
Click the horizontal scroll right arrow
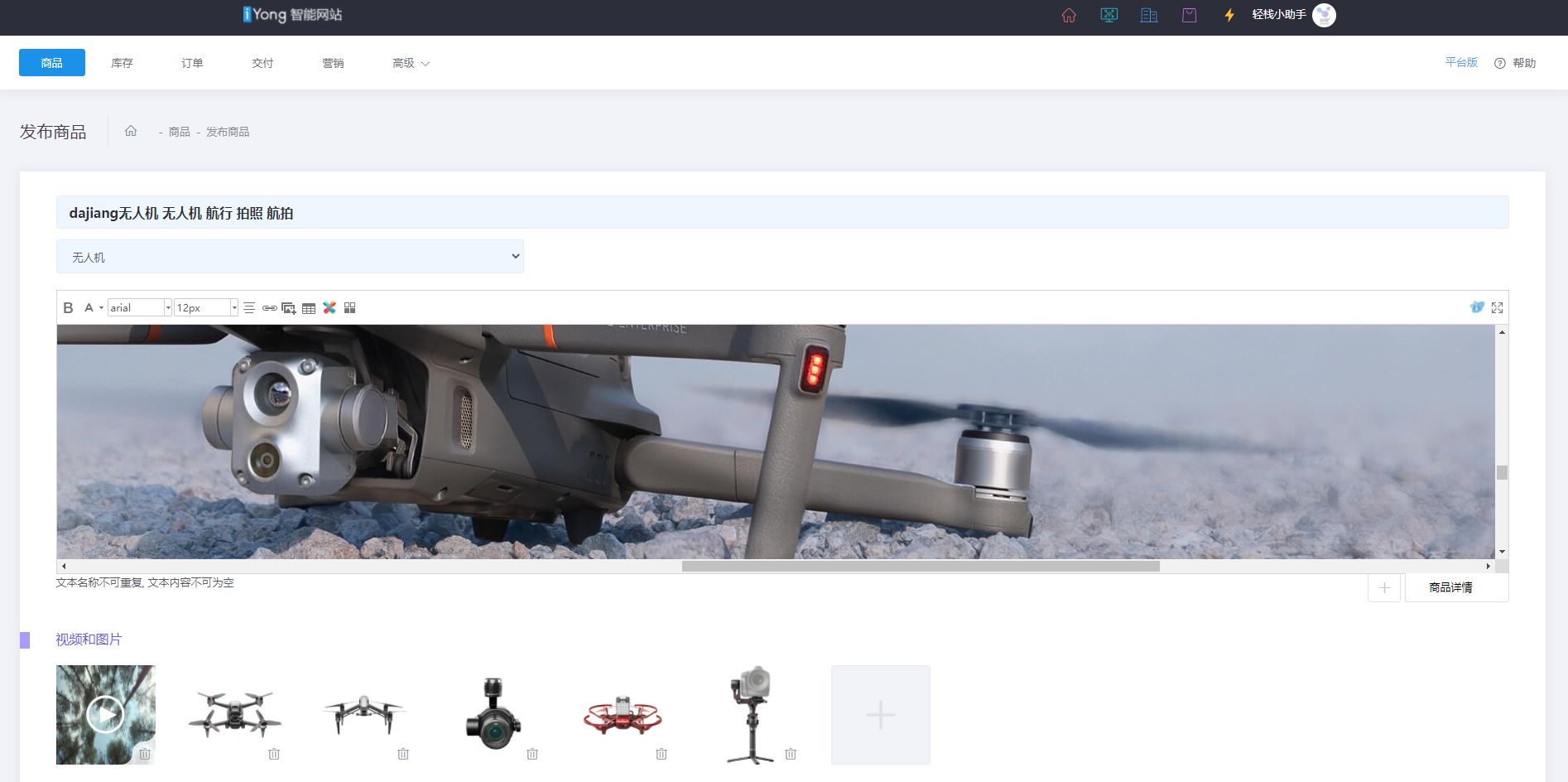click(x=1489, y=567)
